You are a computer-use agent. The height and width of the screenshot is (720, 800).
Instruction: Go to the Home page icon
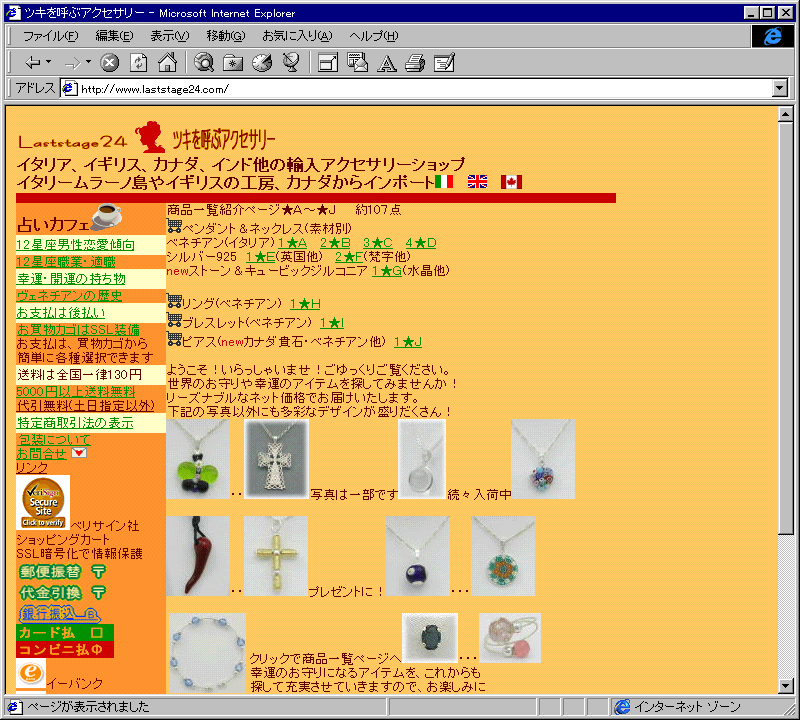pyautogui.click(x=167, y=63)
